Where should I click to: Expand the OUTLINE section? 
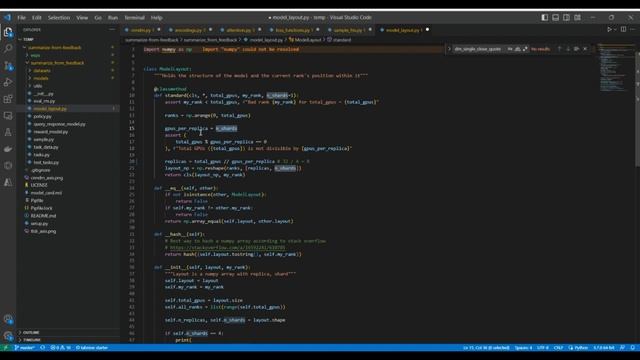point(31,332)
